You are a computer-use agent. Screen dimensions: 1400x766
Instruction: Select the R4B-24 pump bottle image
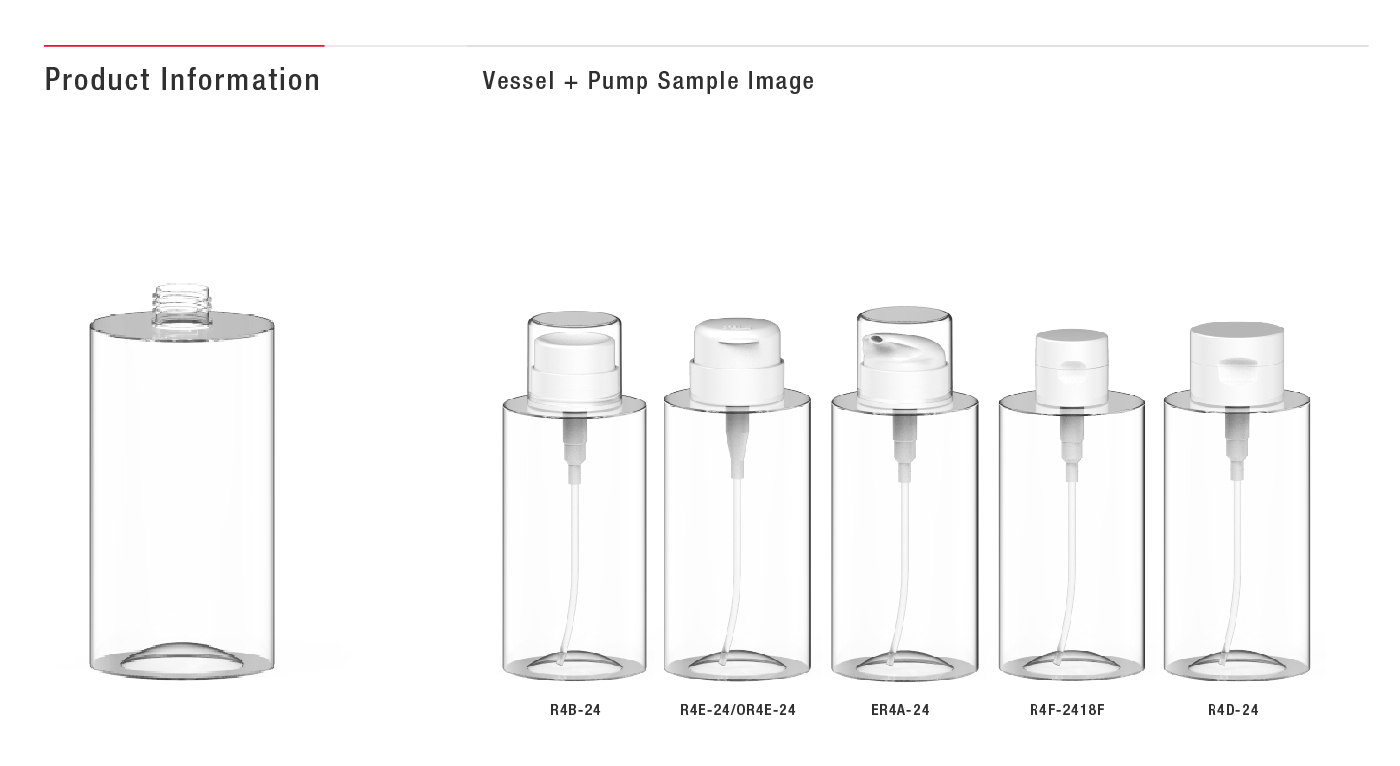point(574,496)
